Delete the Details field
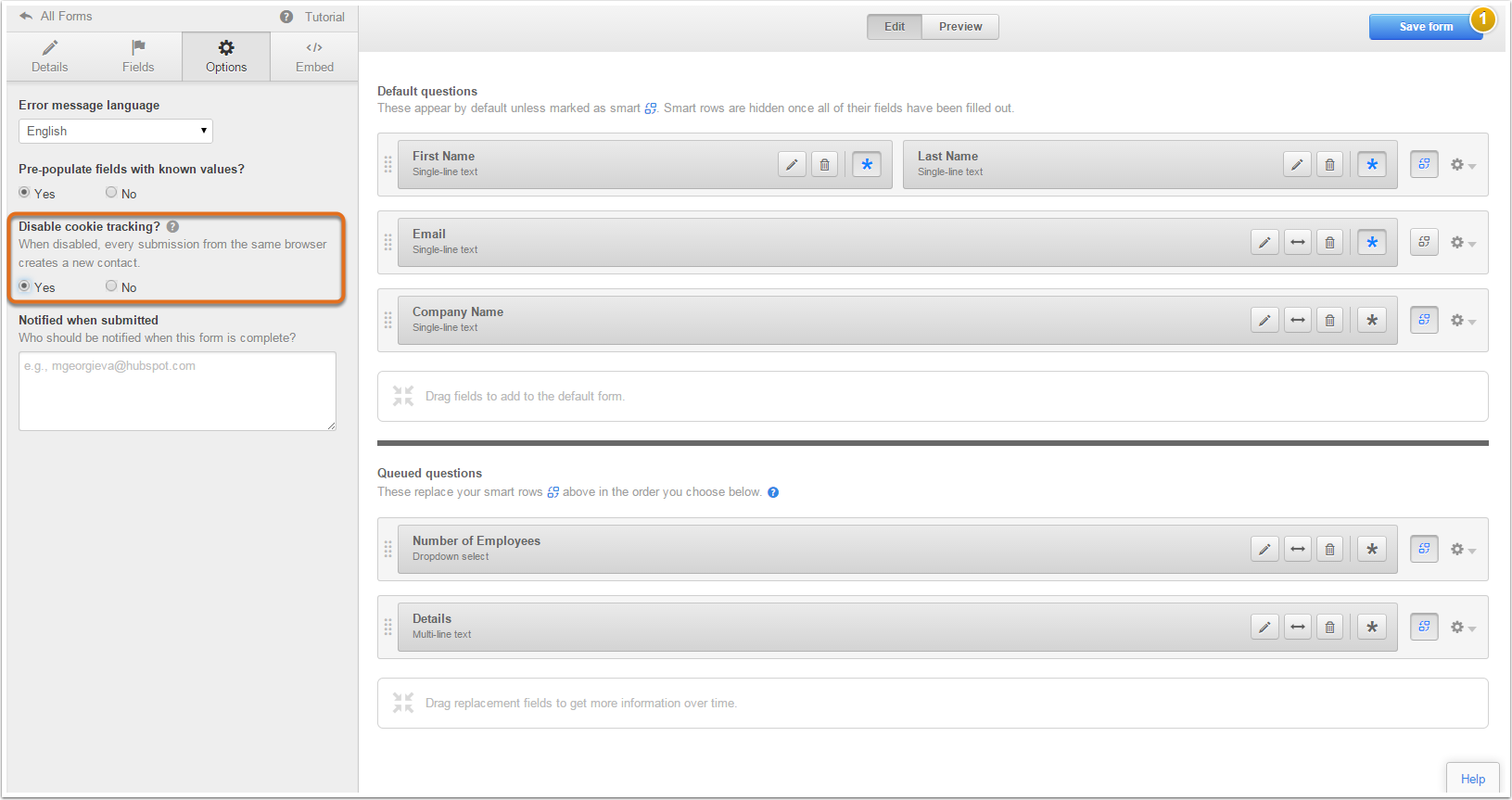The height and width of the screenshot is (800, 1512). coord(1330,628)
